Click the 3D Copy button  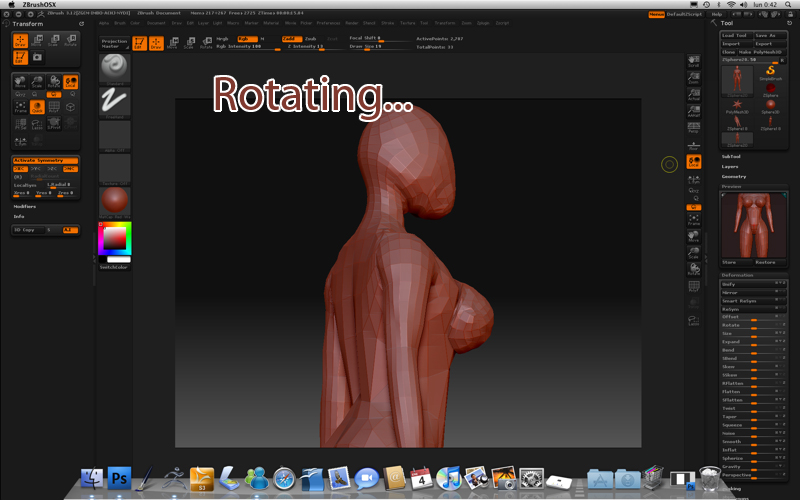click(x=29, y=230)
